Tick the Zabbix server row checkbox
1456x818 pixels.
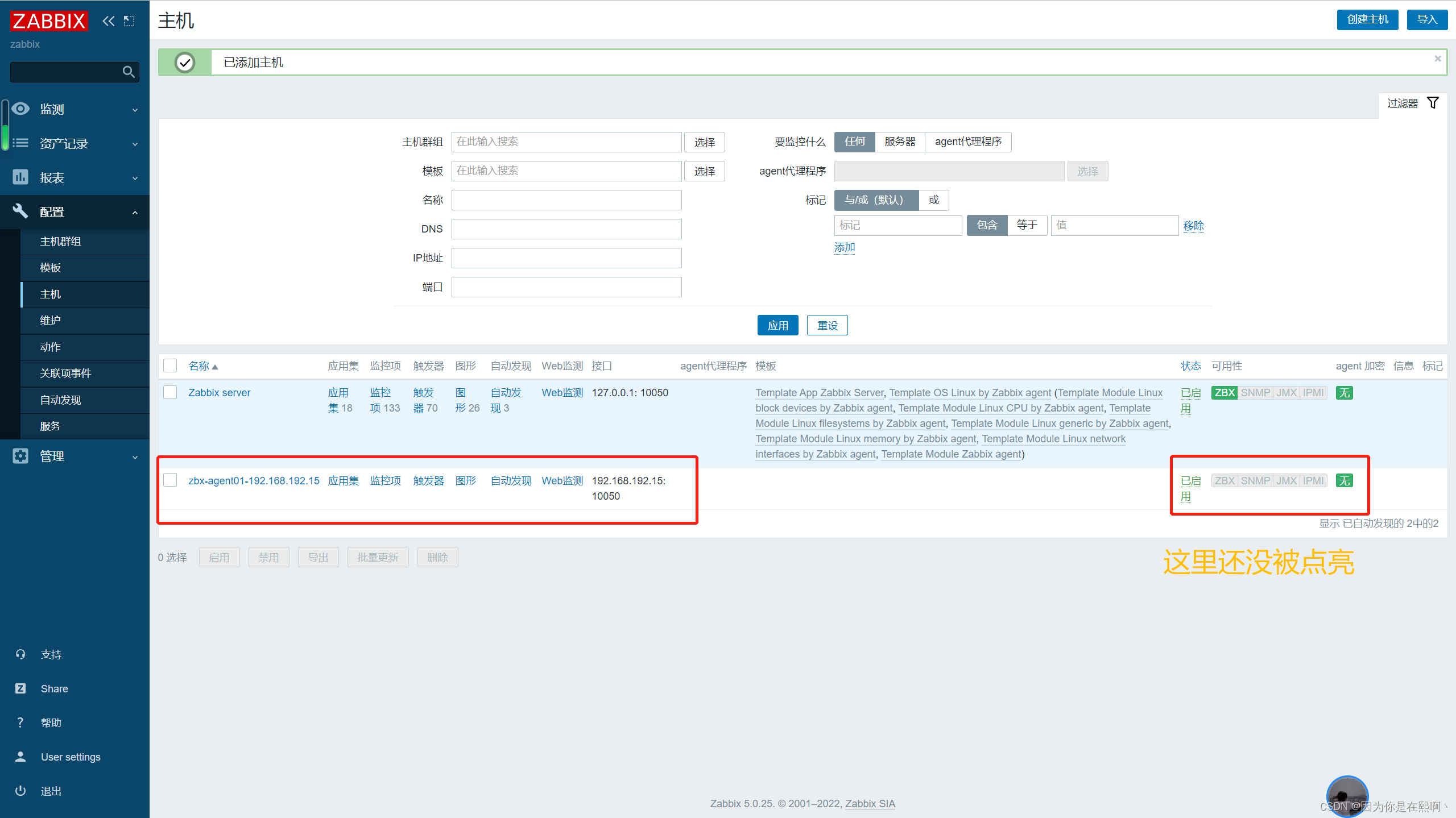pos(170,392)
